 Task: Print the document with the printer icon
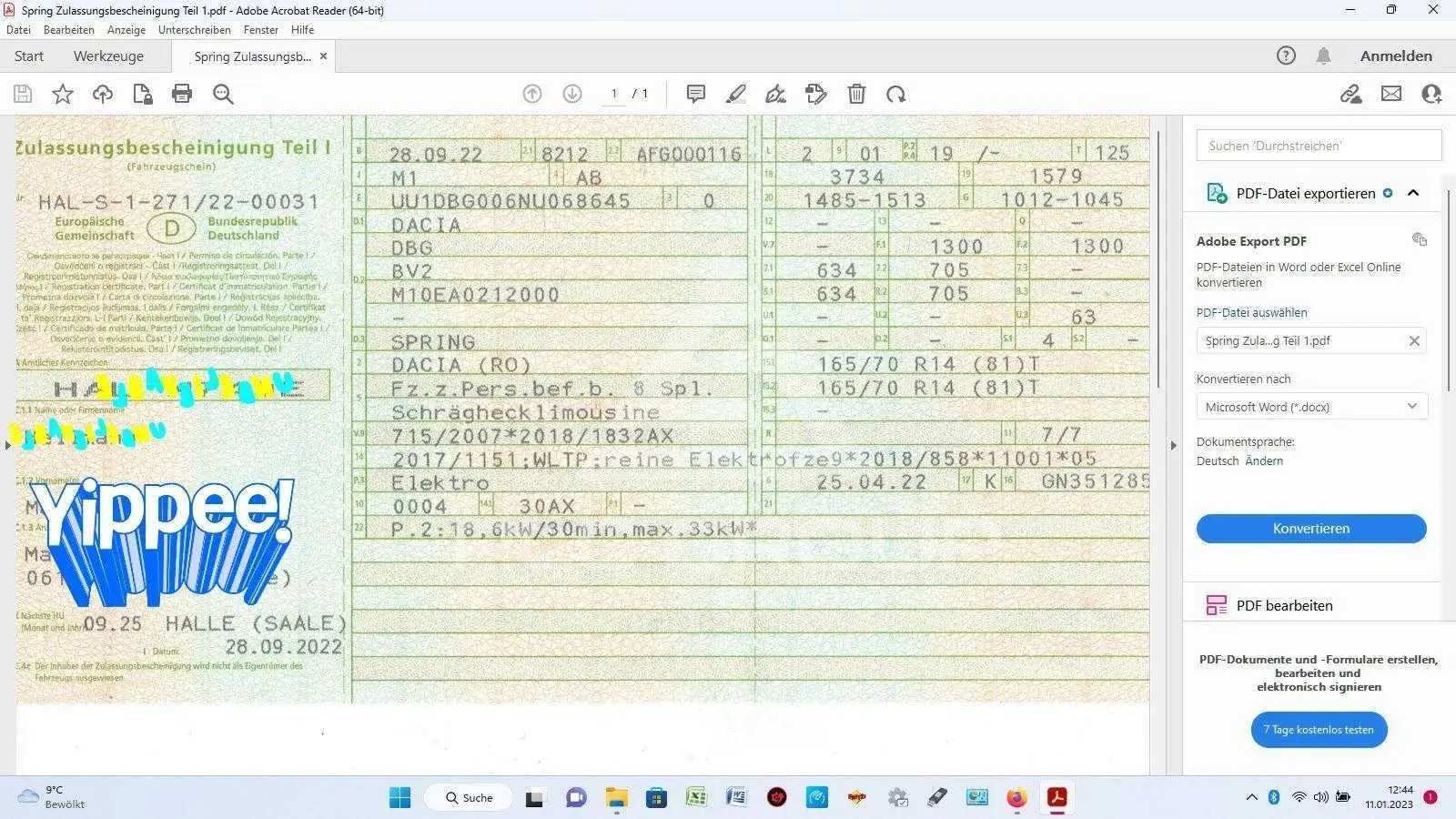[x=182, y=94]
